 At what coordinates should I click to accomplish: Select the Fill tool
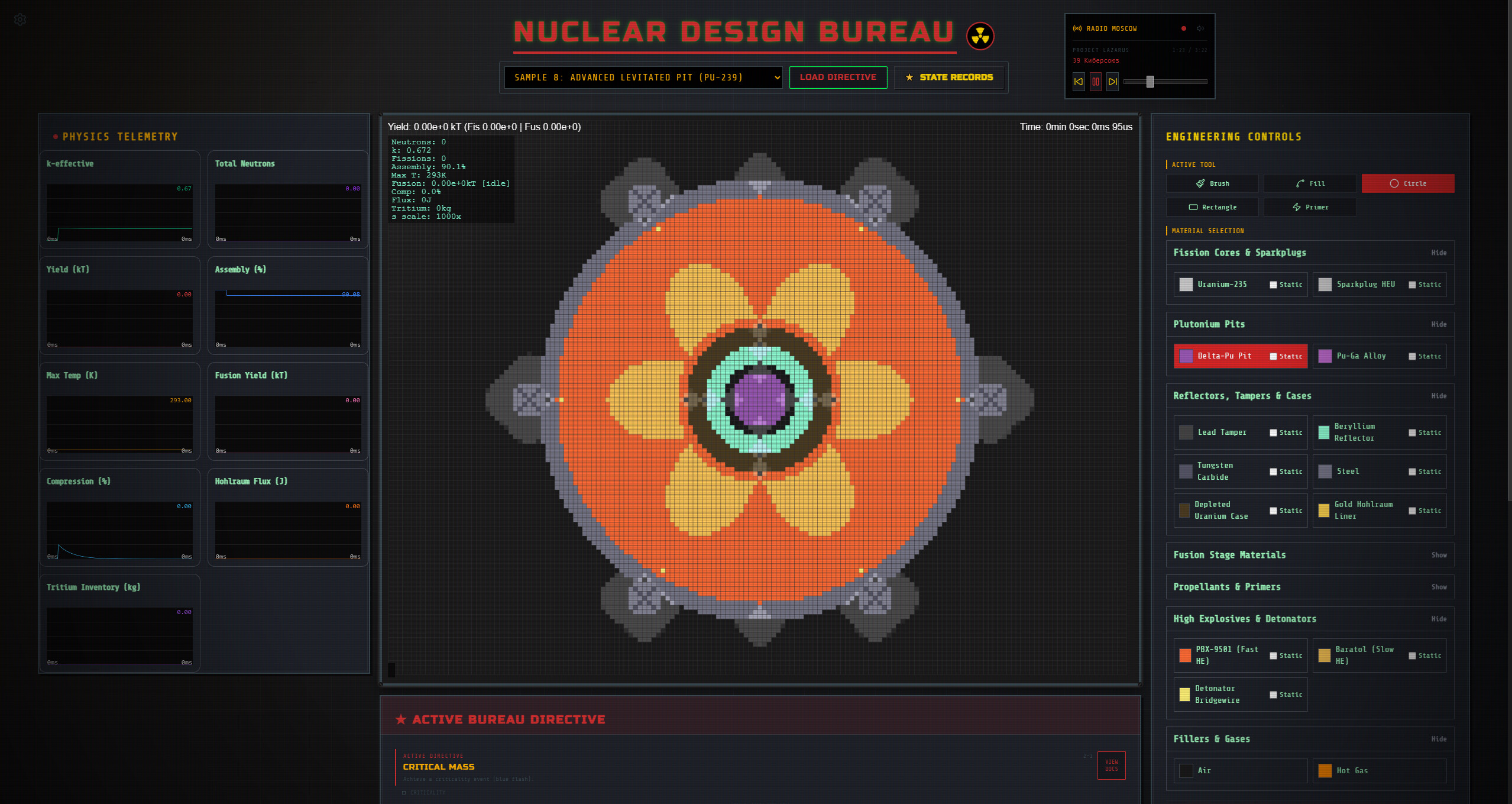point(1310,183)
